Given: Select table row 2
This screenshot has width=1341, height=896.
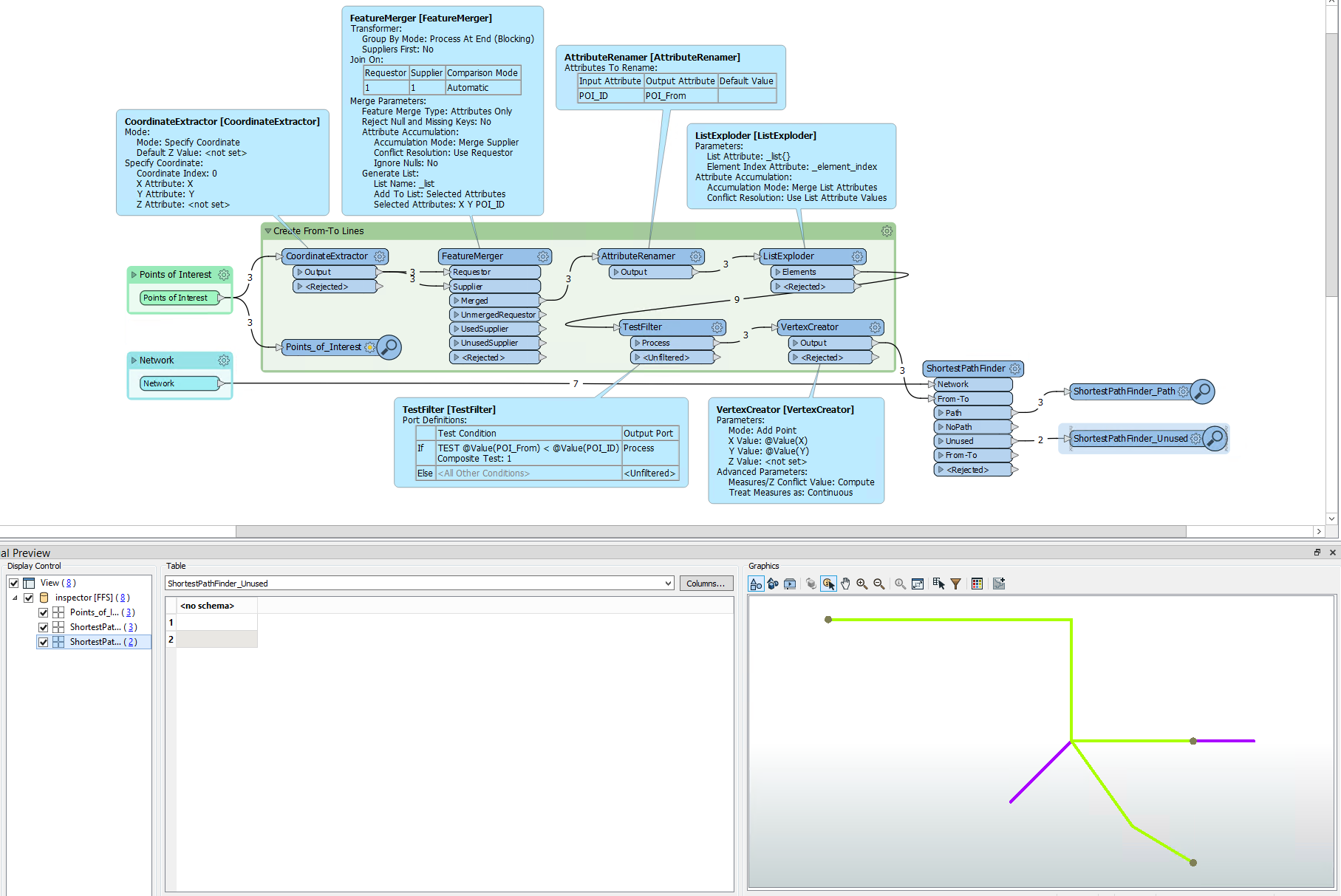Looking at the screenshot, I should [x=171, y=639].
